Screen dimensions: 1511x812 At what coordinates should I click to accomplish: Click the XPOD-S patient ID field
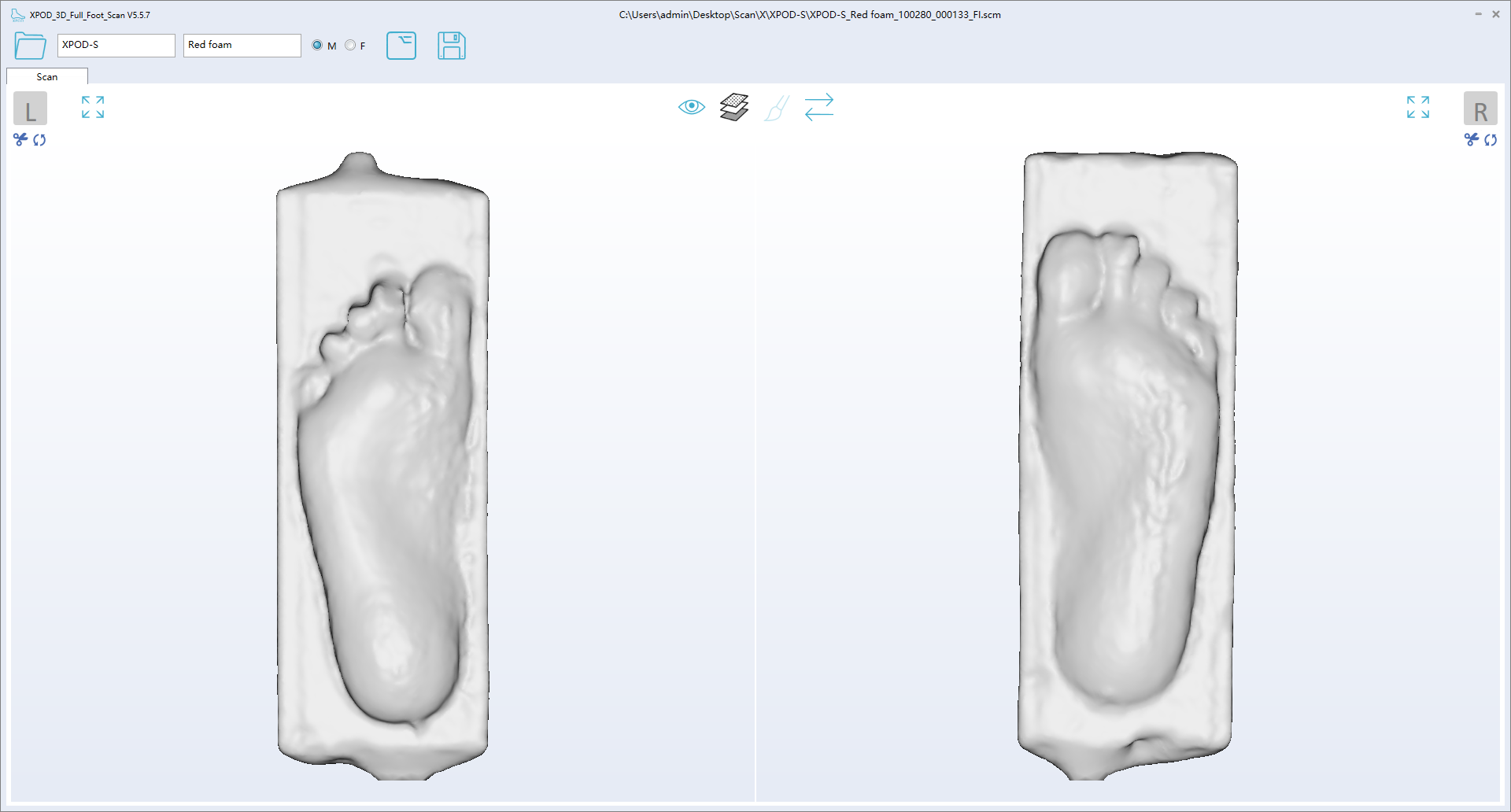click(x=116, y=45)
